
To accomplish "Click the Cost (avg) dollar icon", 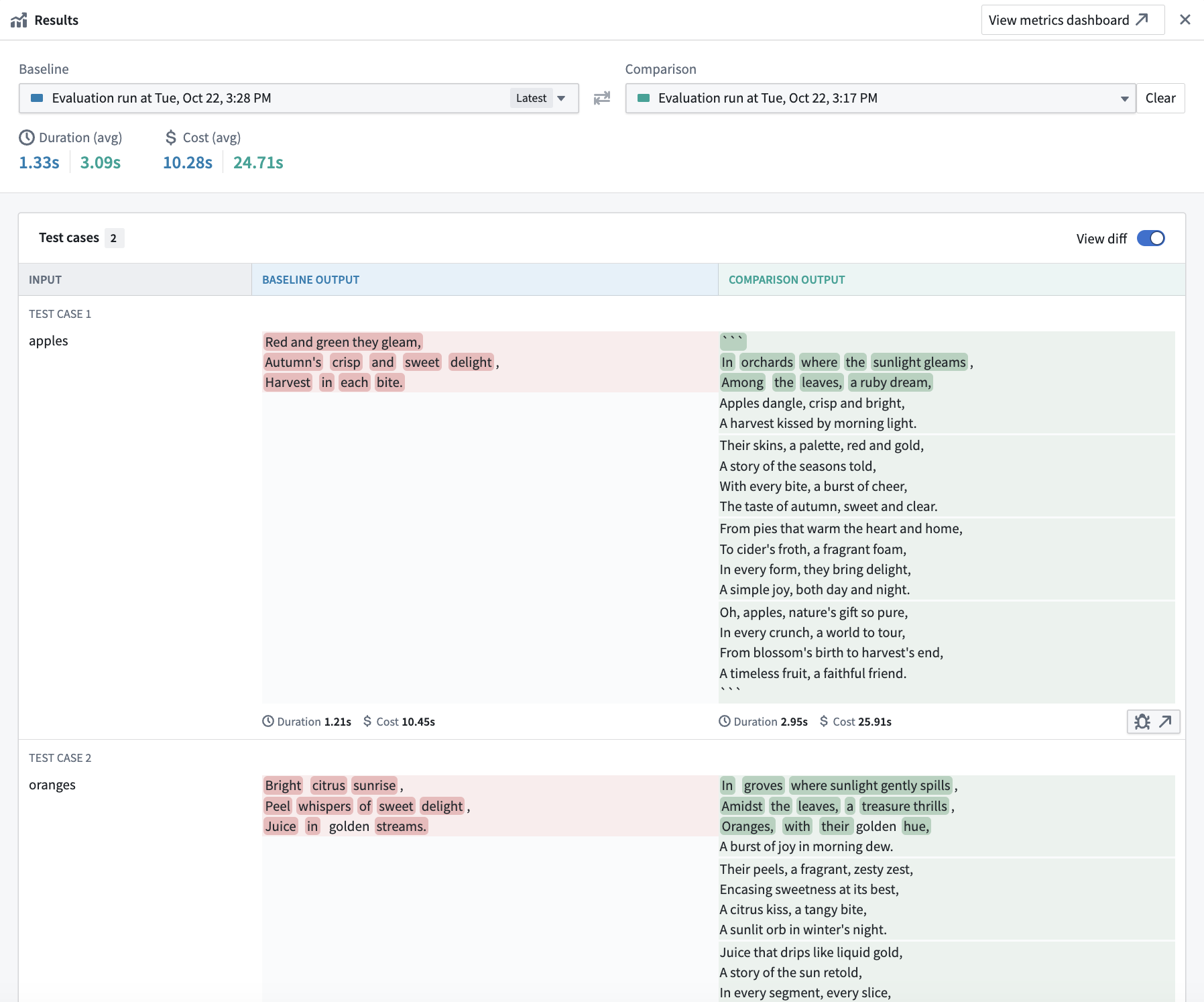I will click(x=171, y=137).
